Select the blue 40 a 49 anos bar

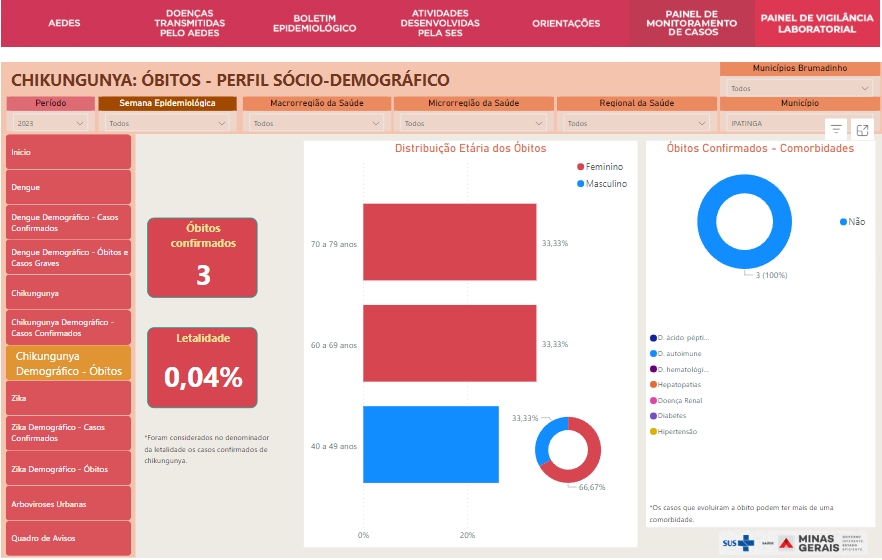(430, 445)
